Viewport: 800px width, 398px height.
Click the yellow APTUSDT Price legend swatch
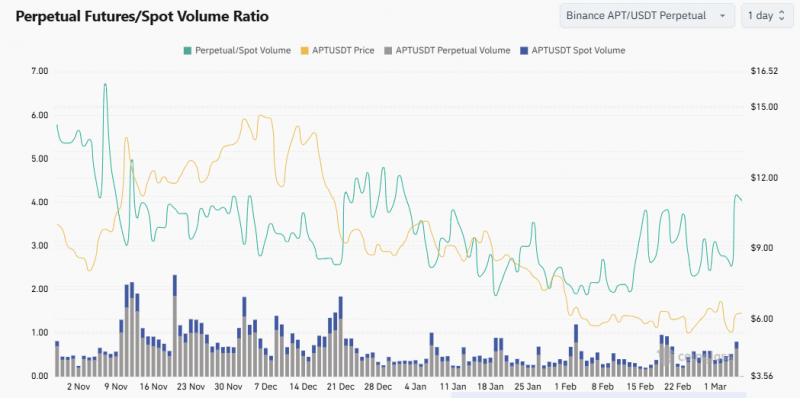305,51
